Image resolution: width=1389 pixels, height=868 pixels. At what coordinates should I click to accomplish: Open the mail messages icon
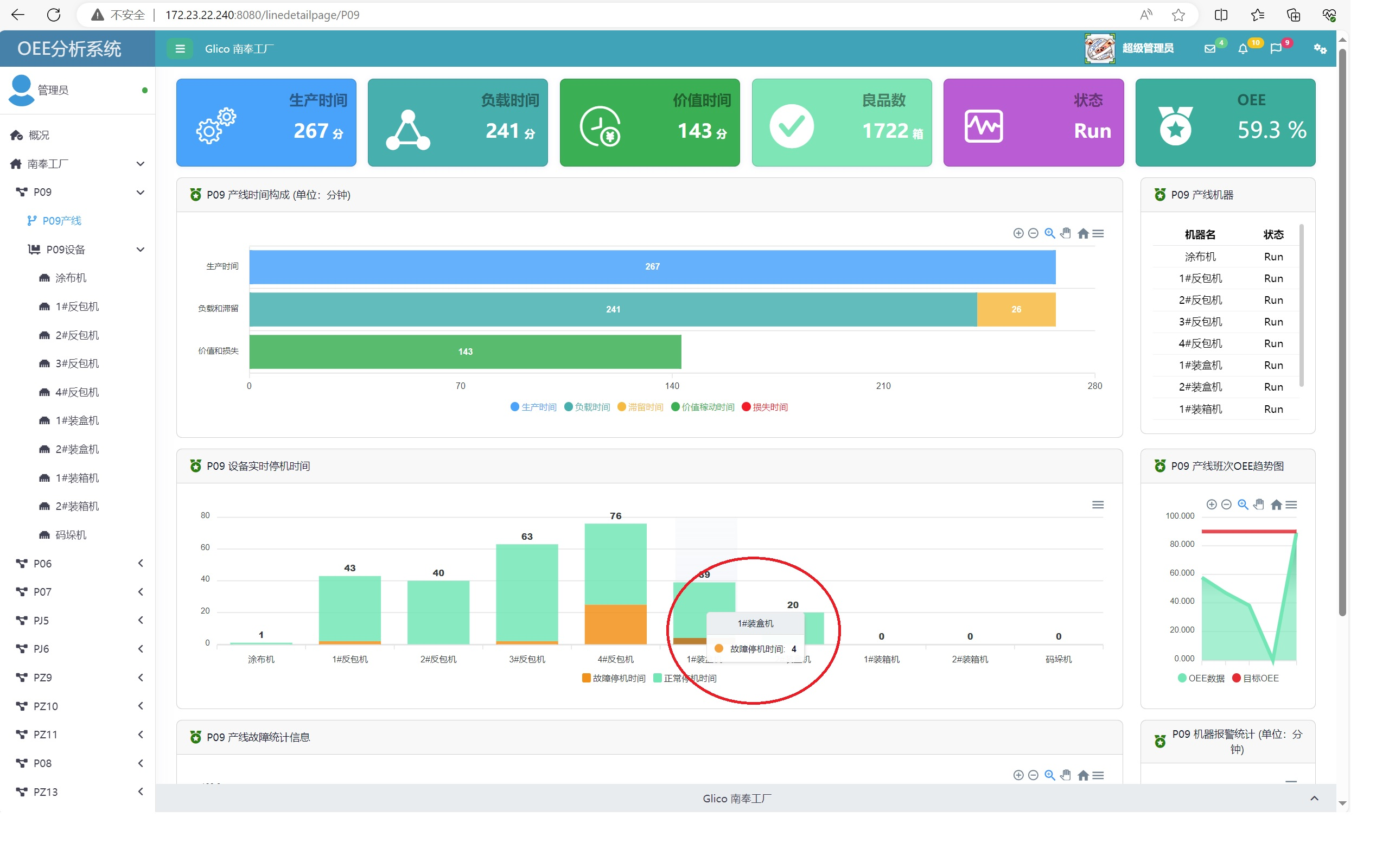pos(1210,49)
